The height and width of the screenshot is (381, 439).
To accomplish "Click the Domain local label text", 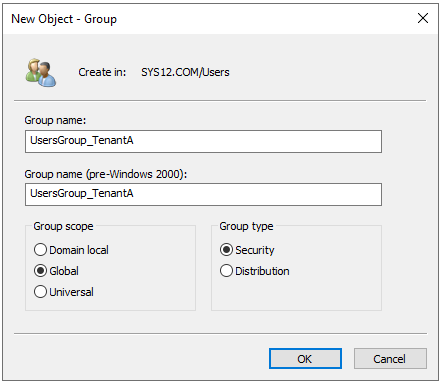I will coord(79,250).
